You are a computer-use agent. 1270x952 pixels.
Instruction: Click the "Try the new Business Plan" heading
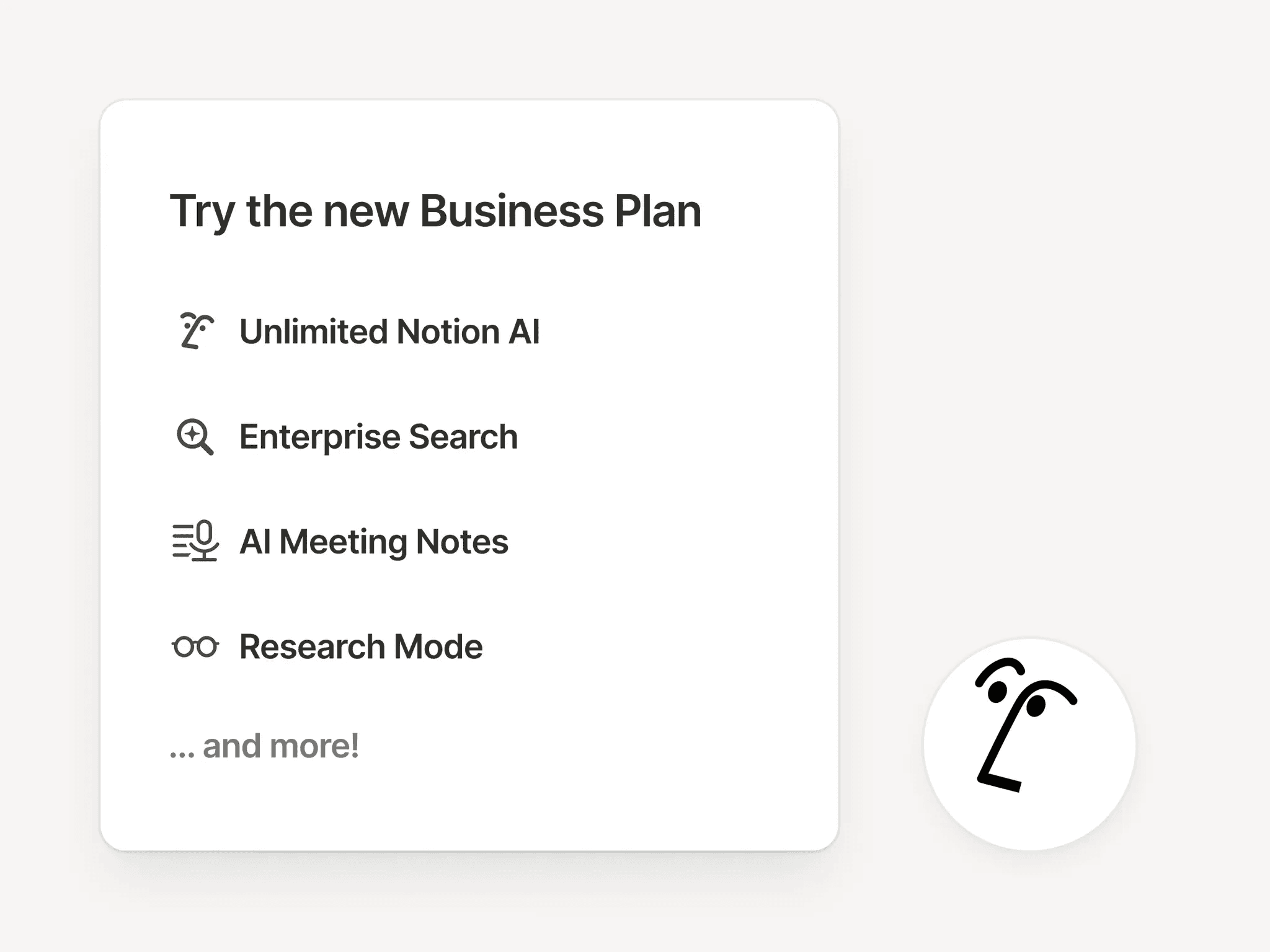click(x=435, y=211)
